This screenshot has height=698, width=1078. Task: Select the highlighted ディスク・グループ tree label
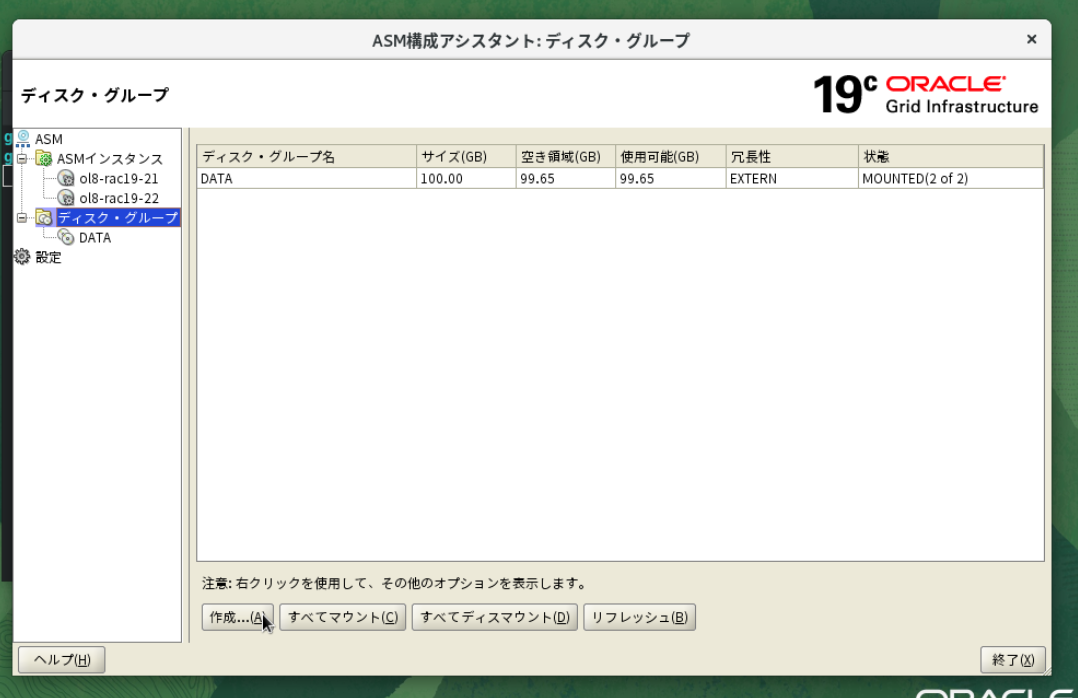[x=118, y=218]
